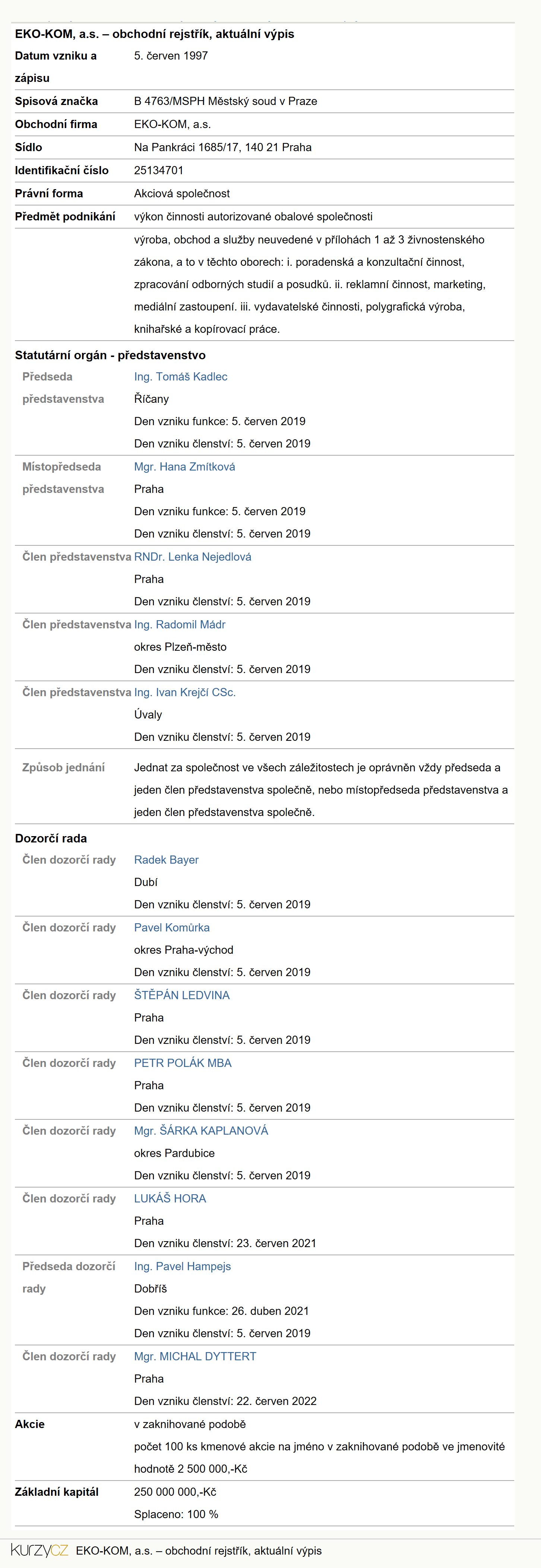Open PETR POLÁK MBA link

[183, 1063]
